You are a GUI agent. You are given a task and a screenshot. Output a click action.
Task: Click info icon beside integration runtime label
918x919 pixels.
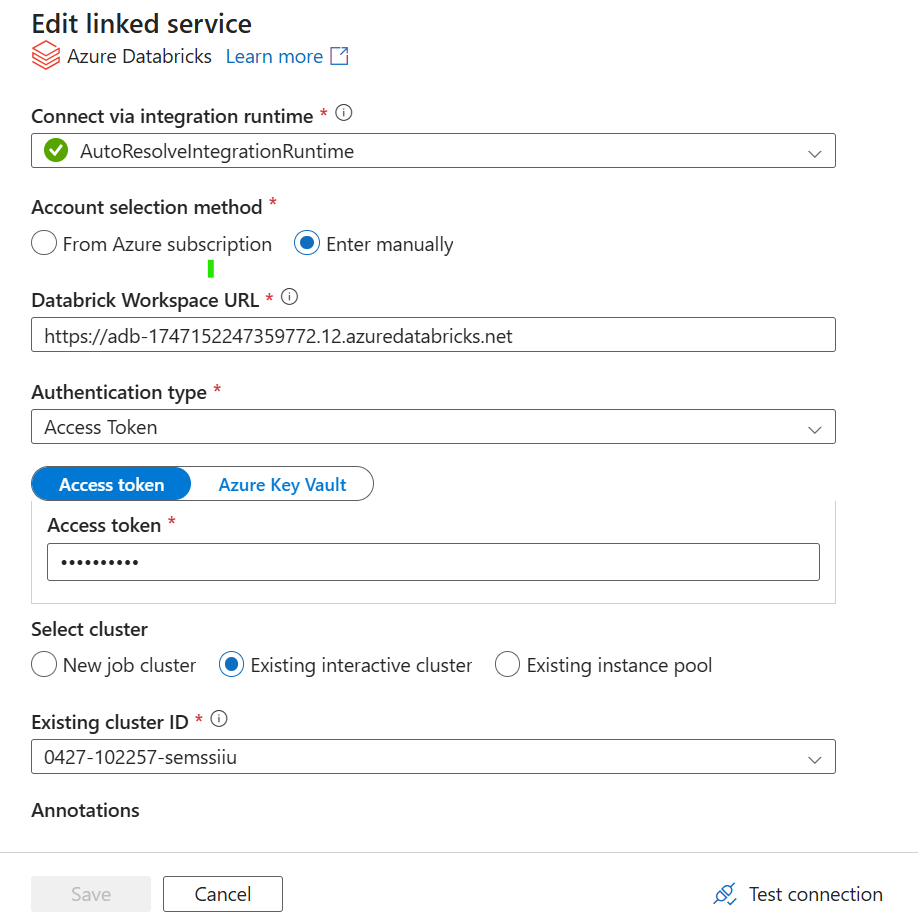point(344,114)
